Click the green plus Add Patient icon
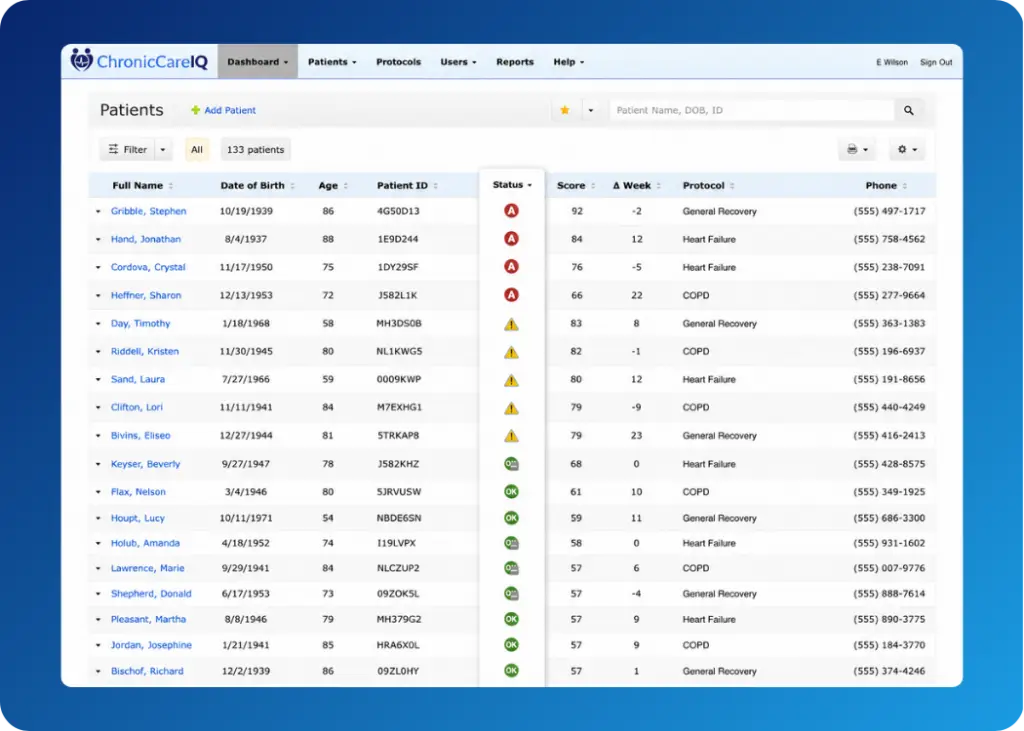The image size is (1024, 731). (195, 110)
